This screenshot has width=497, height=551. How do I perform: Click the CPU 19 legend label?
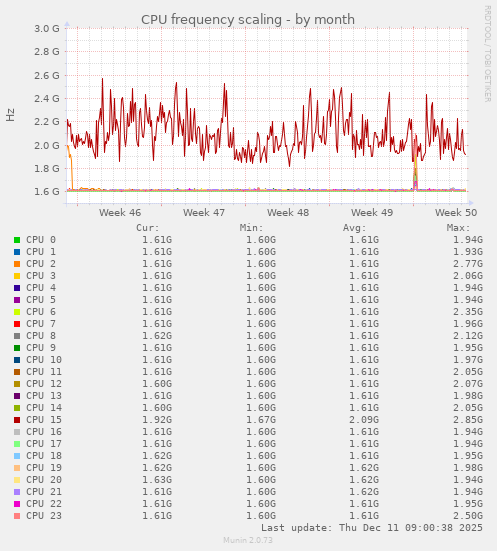[44, 468]
